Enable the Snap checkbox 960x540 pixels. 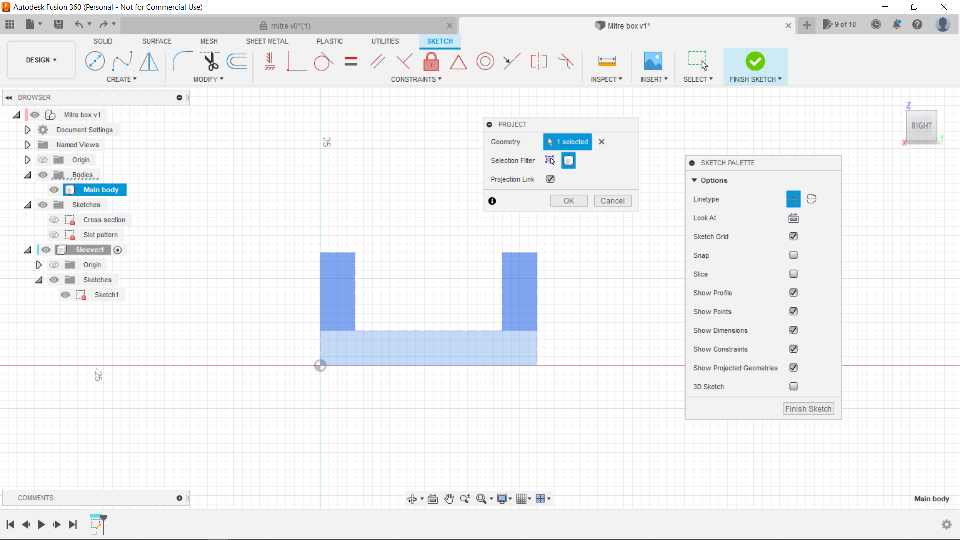coord(793,256)
